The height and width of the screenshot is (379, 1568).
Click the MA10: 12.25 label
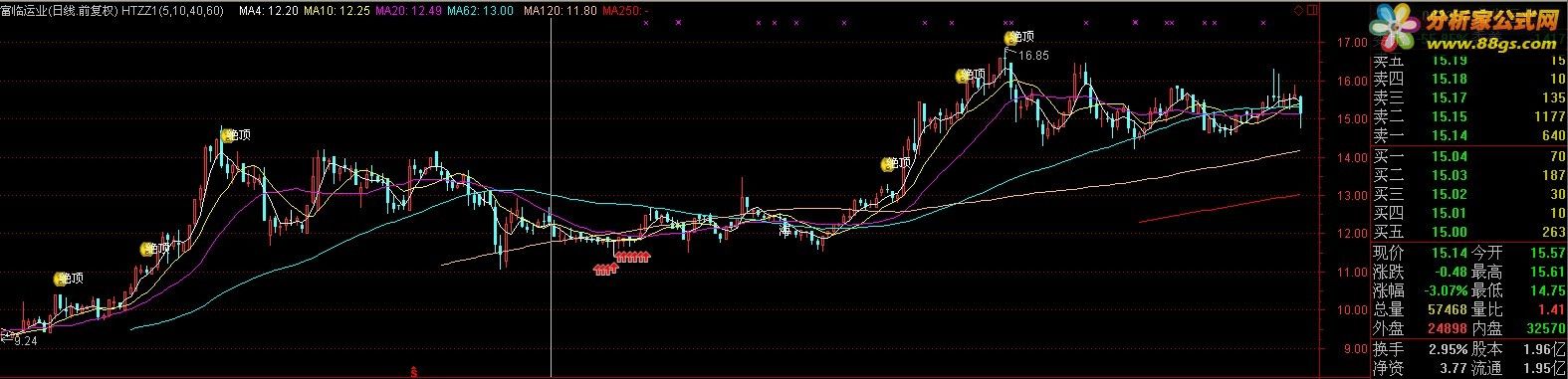pyautogui.click(x=336, y=10)
